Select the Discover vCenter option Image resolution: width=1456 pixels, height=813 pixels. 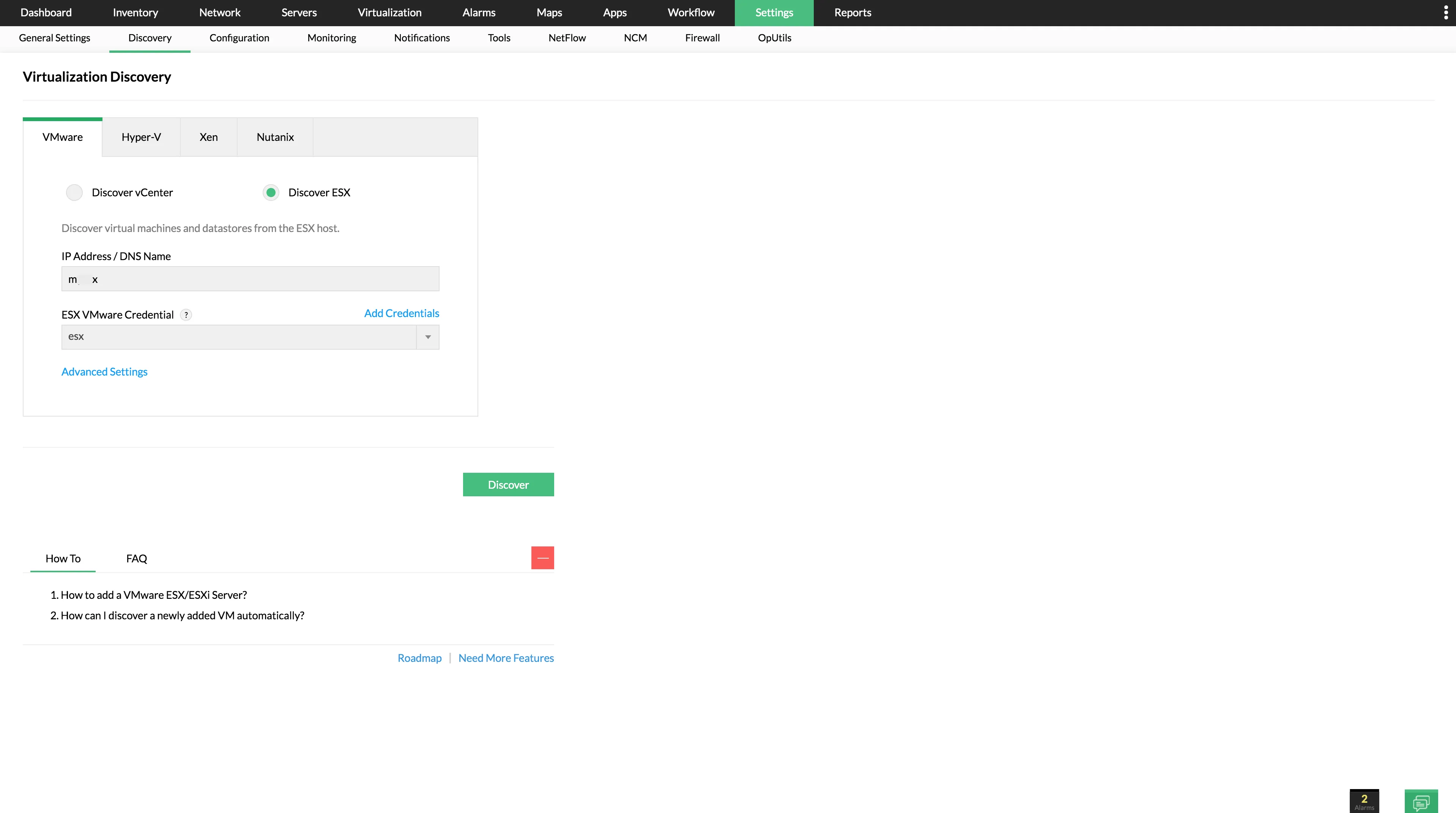(74, 192)
